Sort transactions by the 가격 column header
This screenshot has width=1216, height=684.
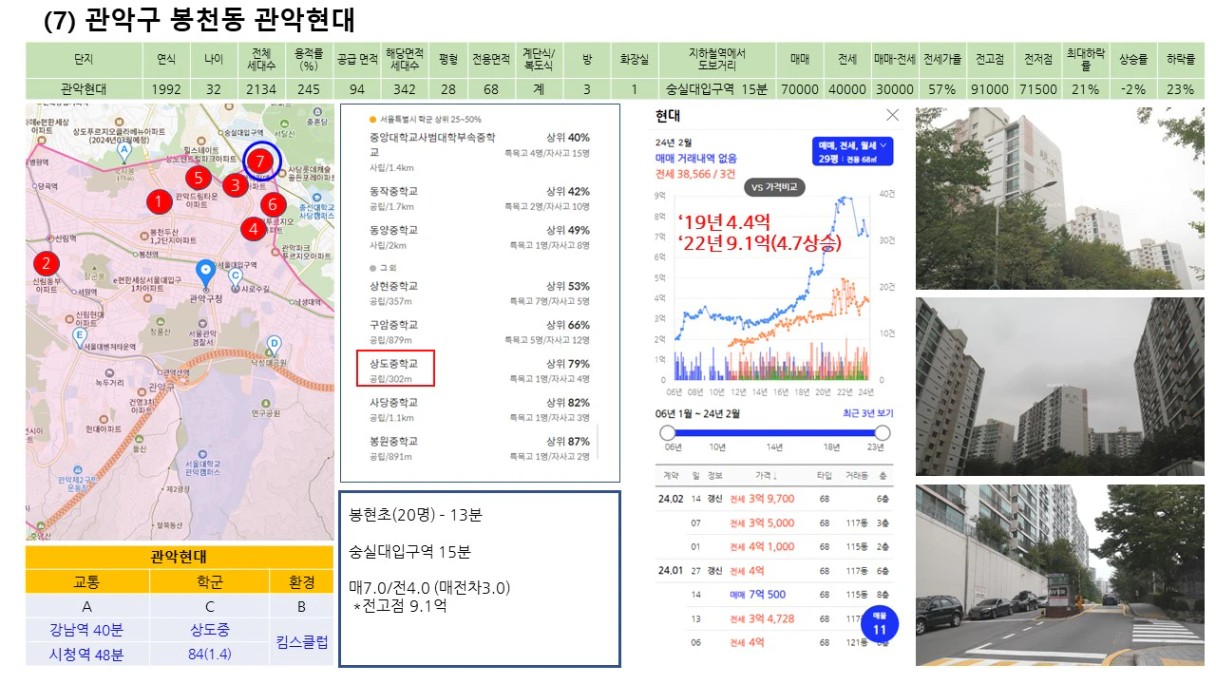[766, 476]
